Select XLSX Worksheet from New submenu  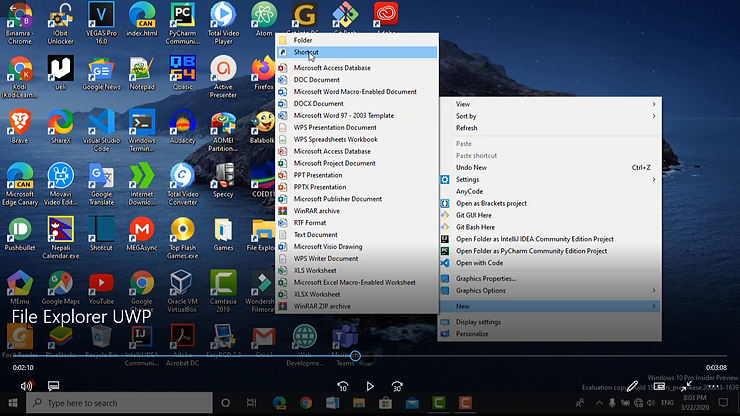coord(357,294)
